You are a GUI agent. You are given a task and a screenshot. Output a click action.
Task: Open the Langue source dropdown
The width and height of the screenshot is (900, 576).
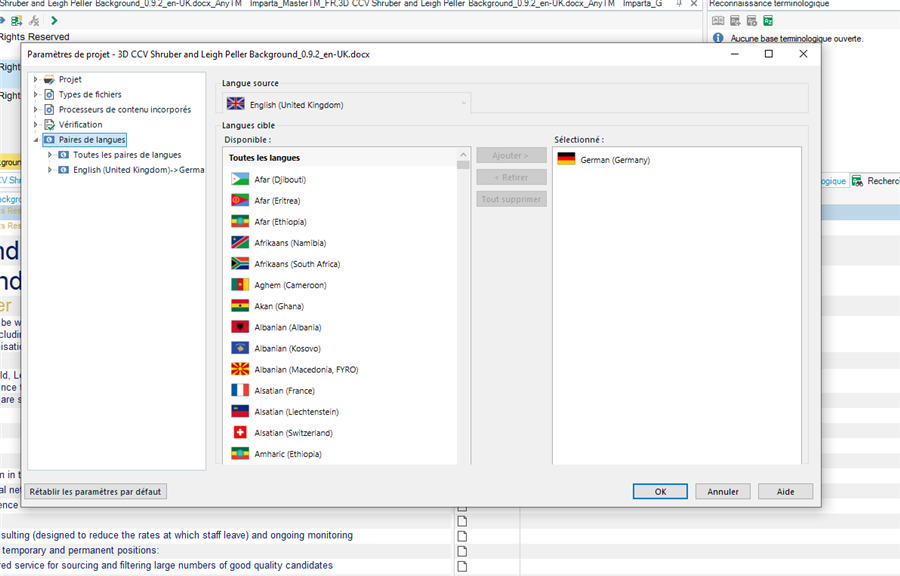(x=464, y=104)
